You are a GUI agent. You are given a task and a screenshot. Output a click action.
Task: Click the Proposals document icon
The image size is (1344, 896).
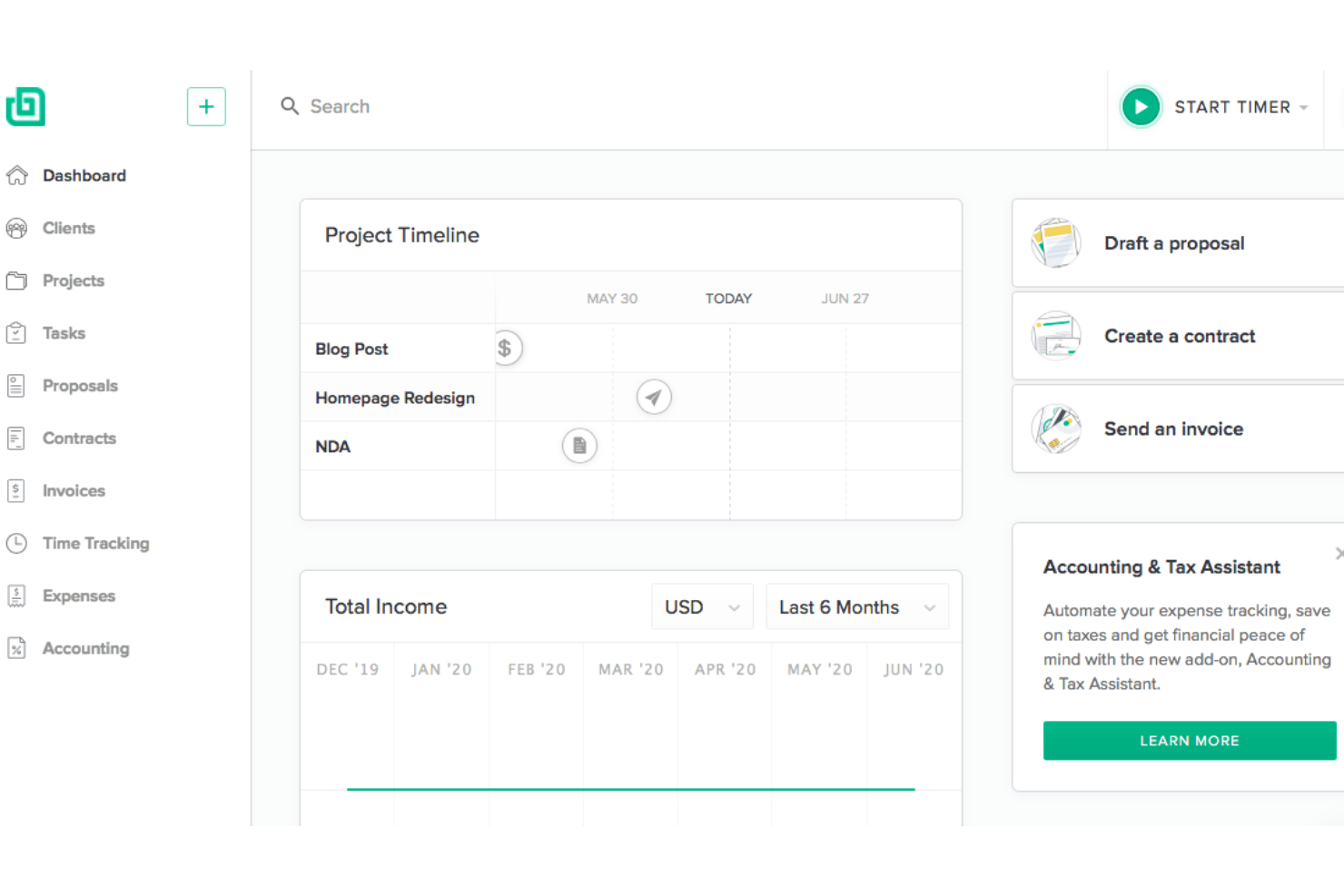[x=16, y=386]
